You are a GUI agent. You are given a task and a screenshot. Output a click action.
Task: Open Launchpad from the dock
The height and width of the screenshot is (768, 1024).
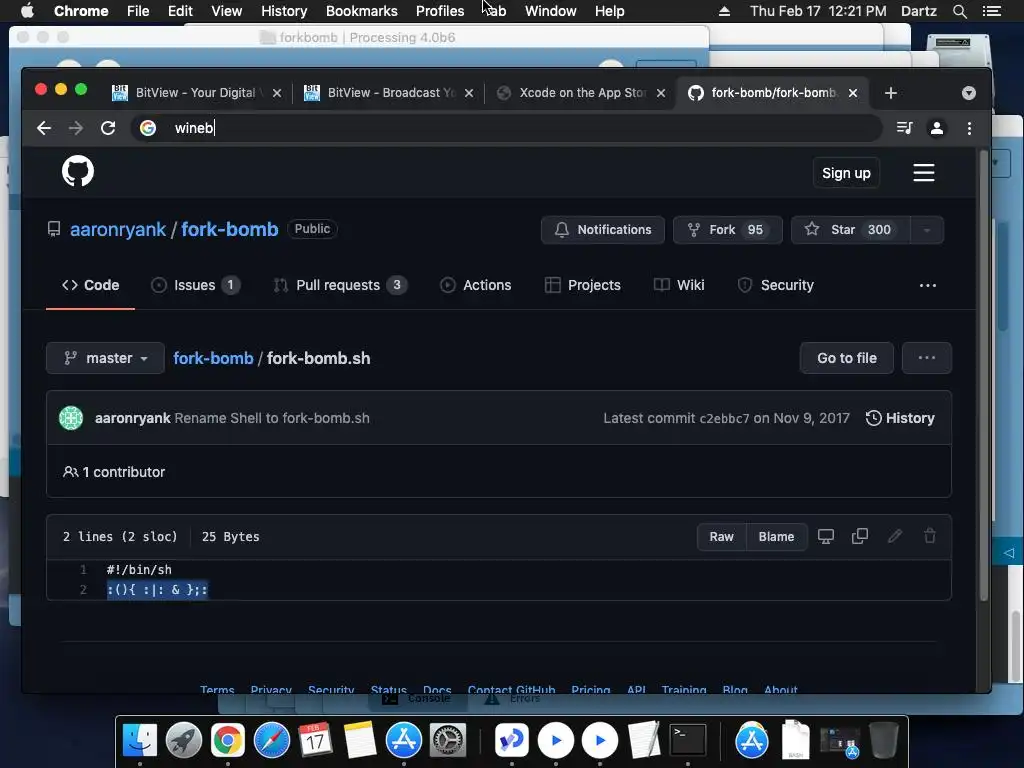[x=184, y=740]
